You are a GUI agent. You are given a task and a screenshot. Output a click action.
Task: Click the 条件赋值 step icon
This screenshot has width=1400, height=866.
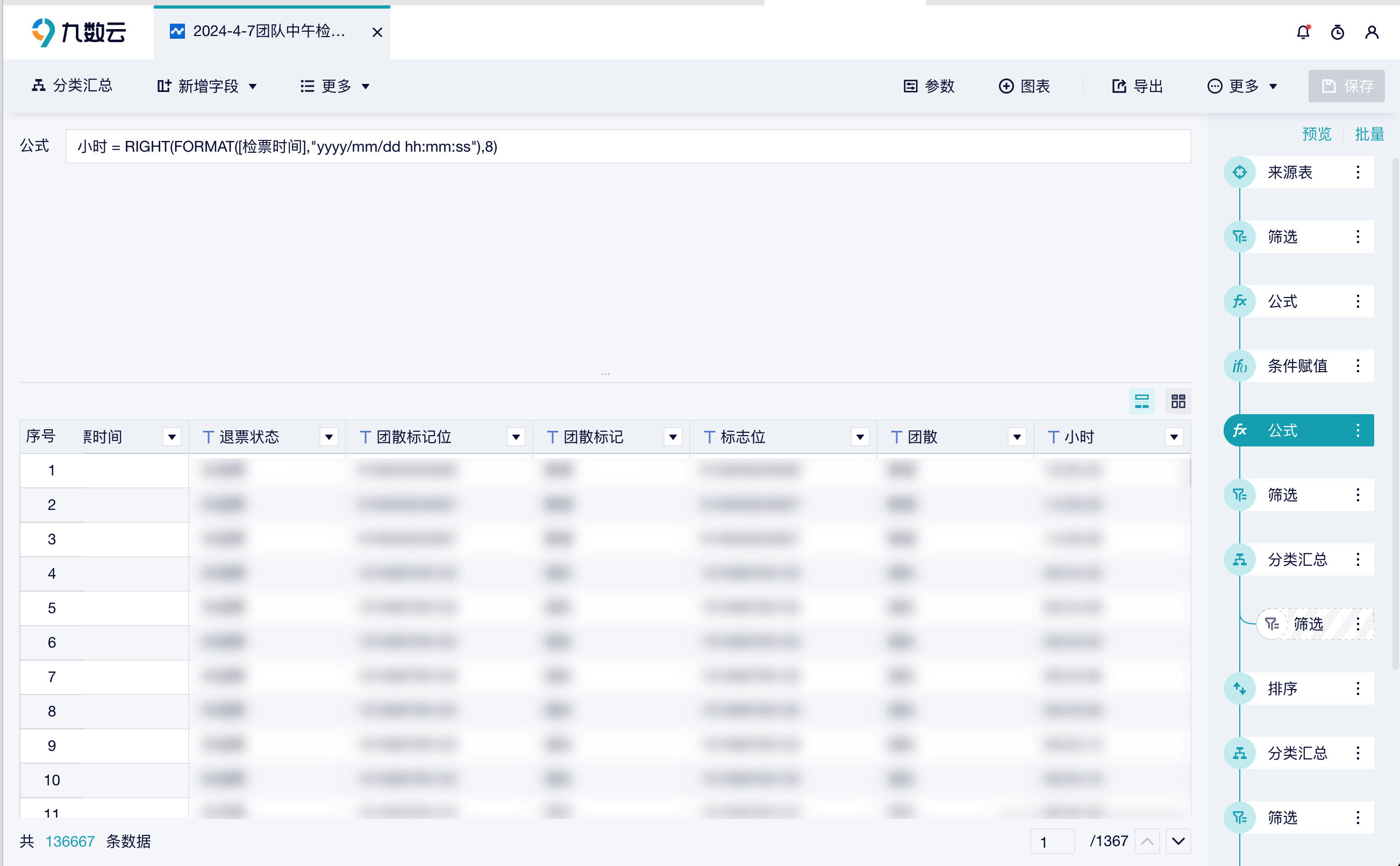pos(1239,366)
